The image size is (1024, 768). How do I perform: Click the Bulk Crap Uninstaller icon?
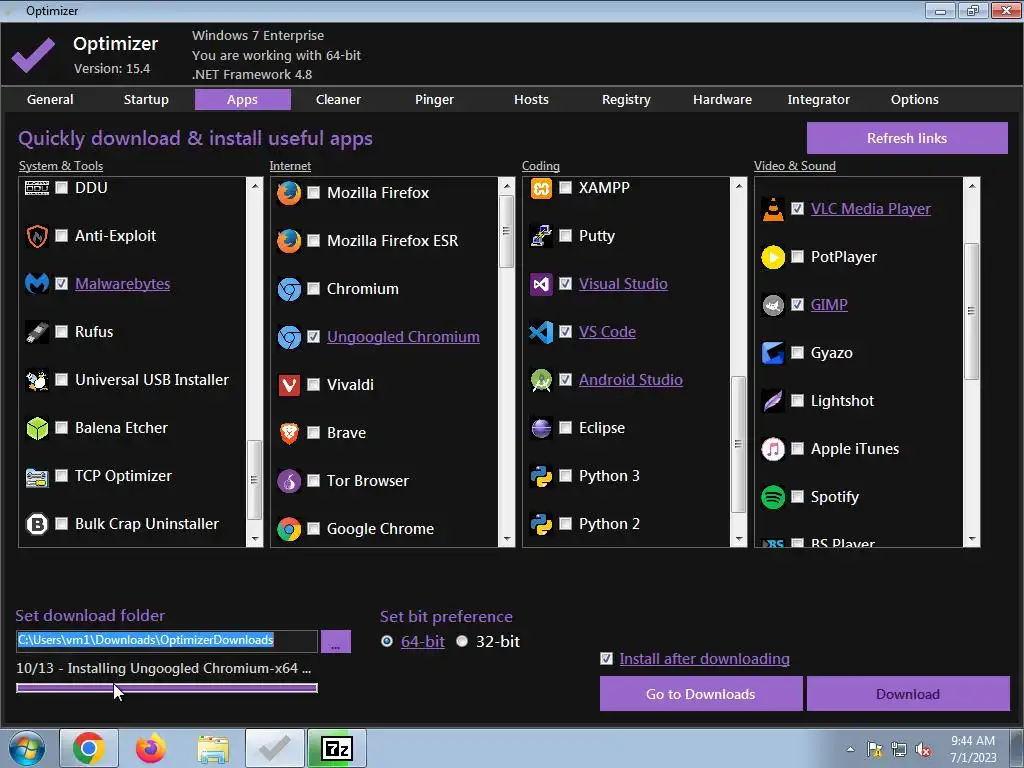point(37,524)
